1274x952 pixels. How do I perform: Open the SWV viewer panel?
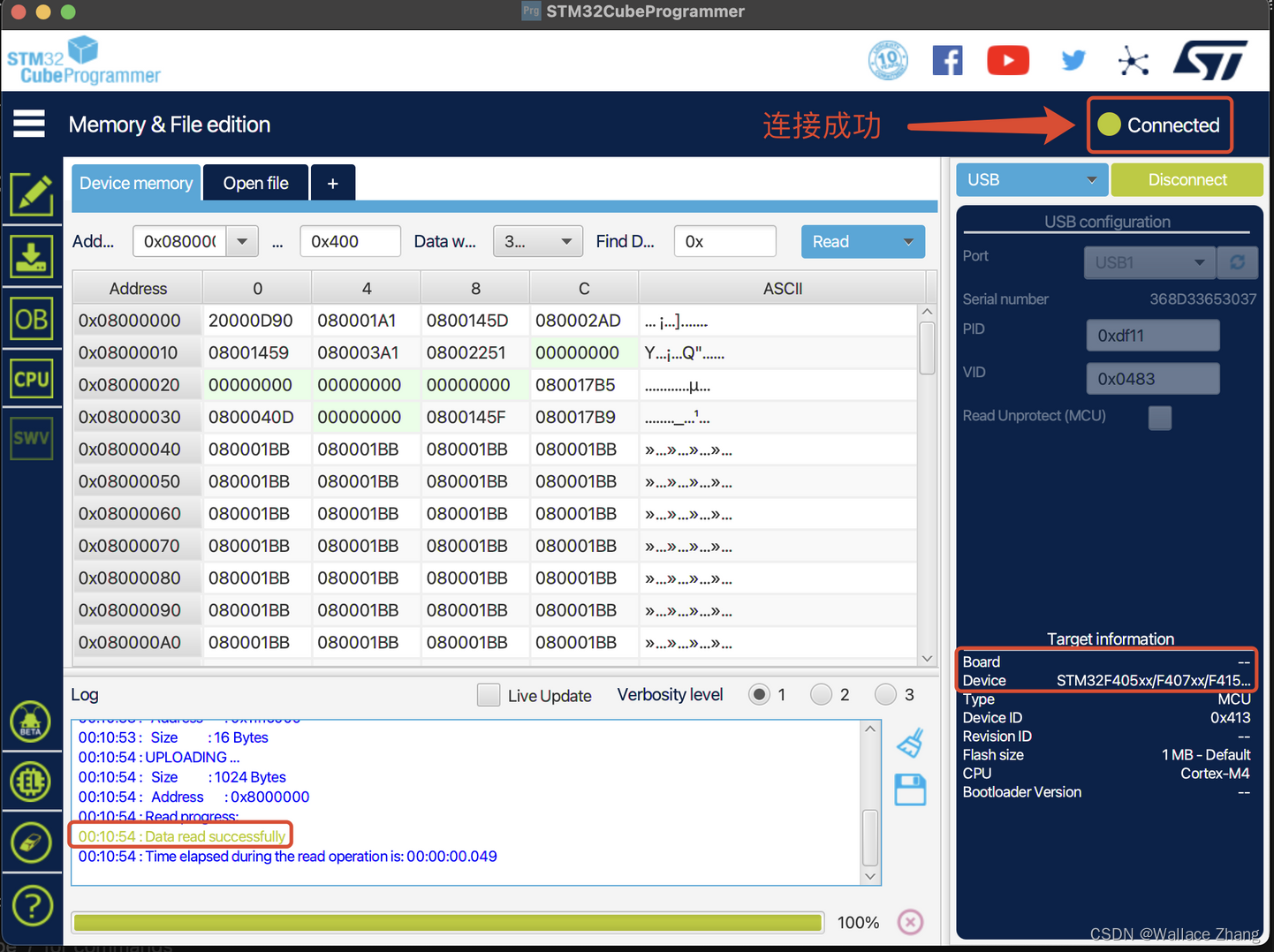coord(32,438)
